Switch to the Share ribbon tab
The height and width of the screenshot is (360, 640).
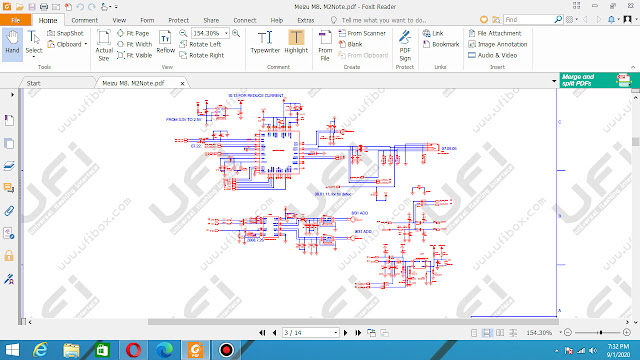pyautogui.click(x=211, y=20)
